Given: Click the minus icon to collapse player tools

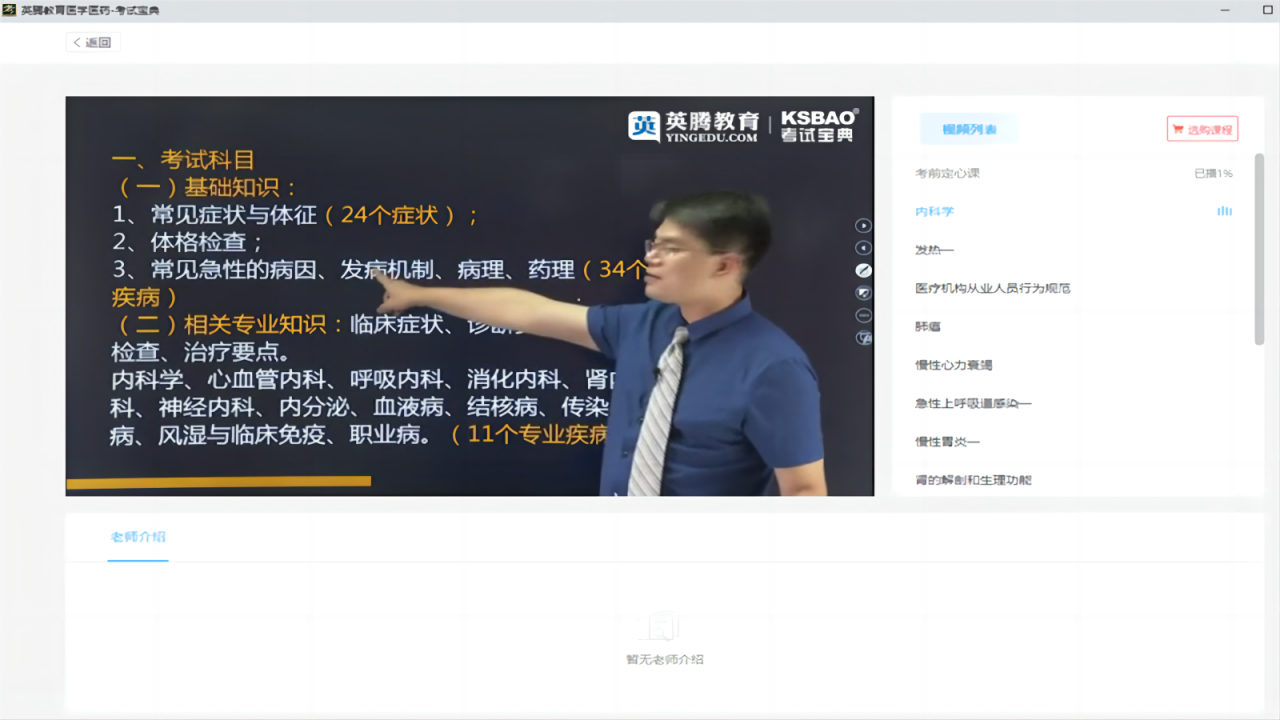Looking at the screenshot, I should (x=863, y=315).
